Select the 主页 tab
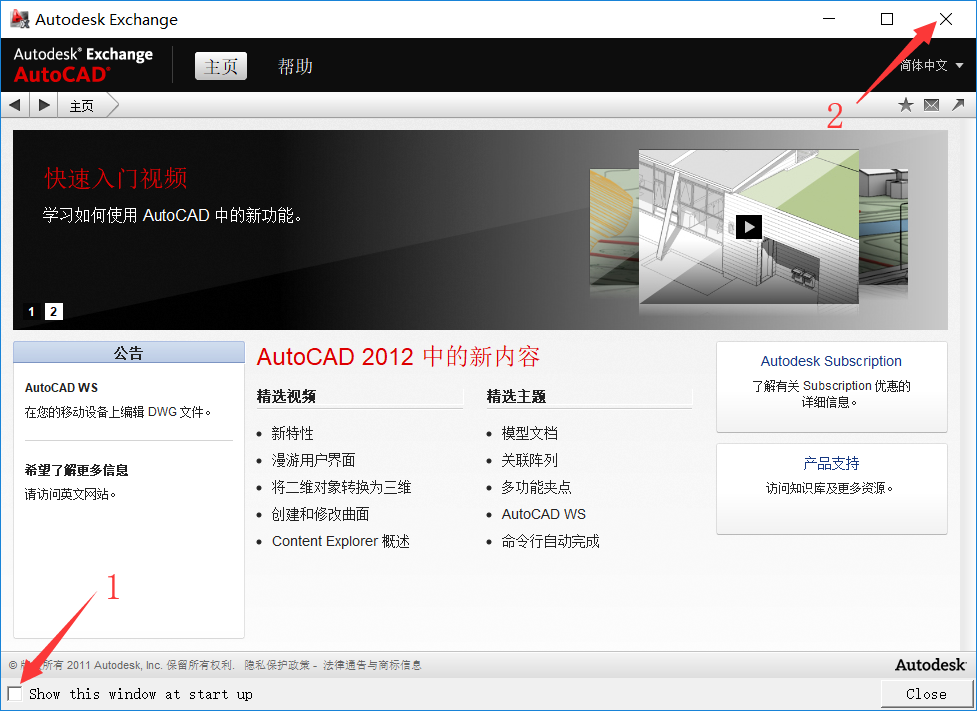 point(221,67)
